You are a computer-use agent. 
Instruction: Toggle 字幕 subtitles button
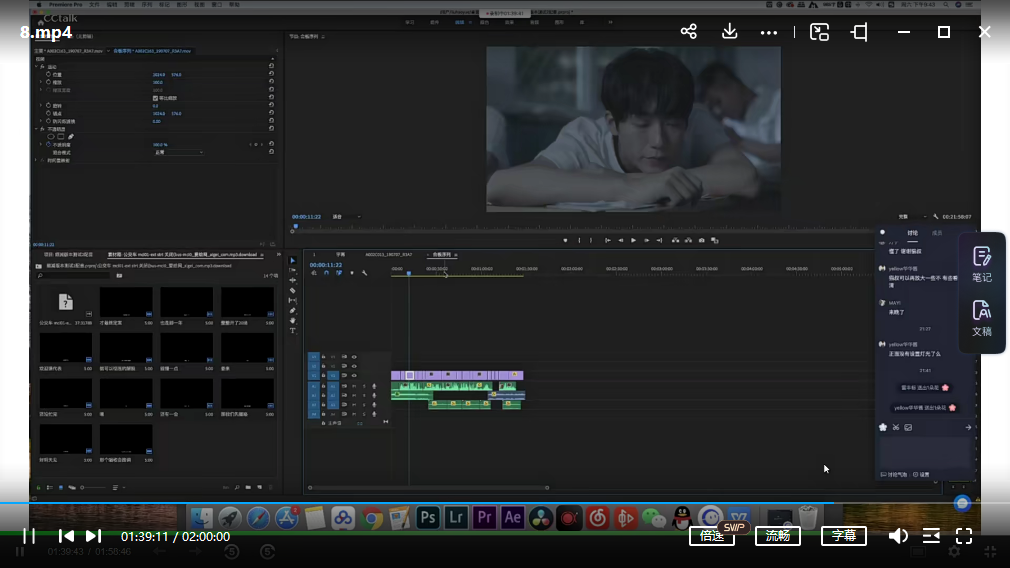click(x=843, y=536)
